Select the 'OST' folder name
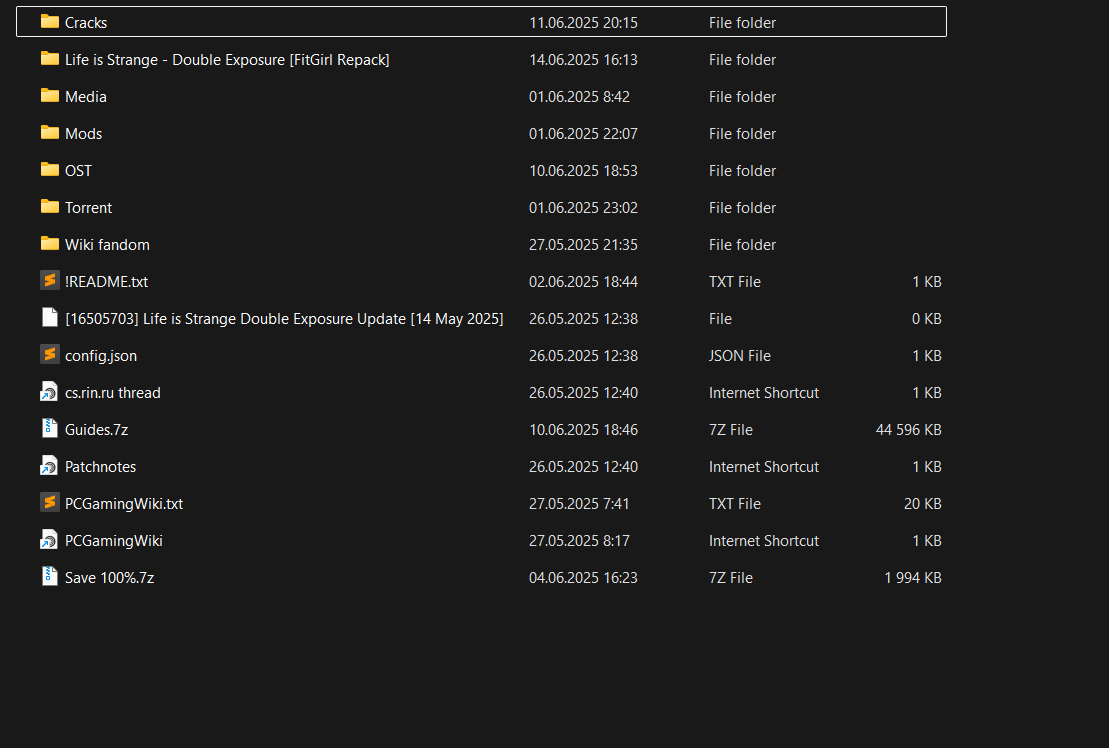 tap(79, 171)
